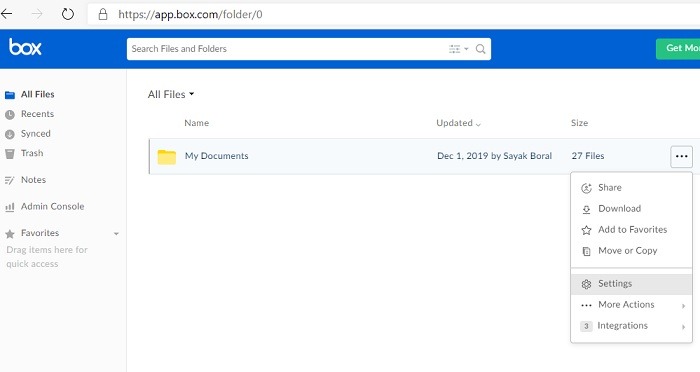The width and height of the screenshot is (700, 372).
Task: Sort by the Updated column
Action: pos(458,123)
